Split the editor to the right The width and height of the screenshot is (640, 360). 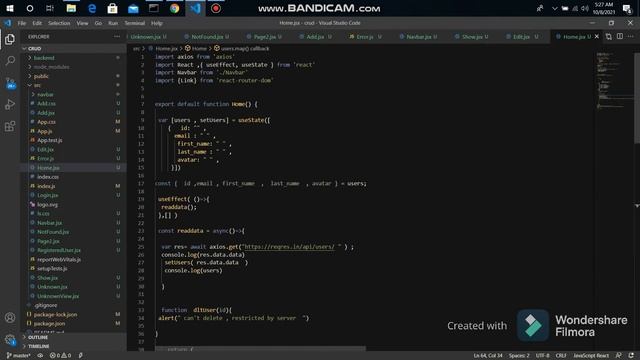coord(620,36)
